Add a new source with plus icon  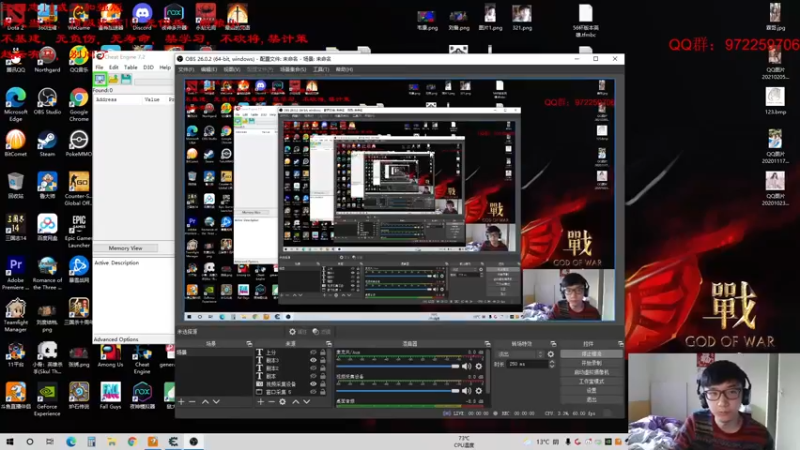[261, 402]
